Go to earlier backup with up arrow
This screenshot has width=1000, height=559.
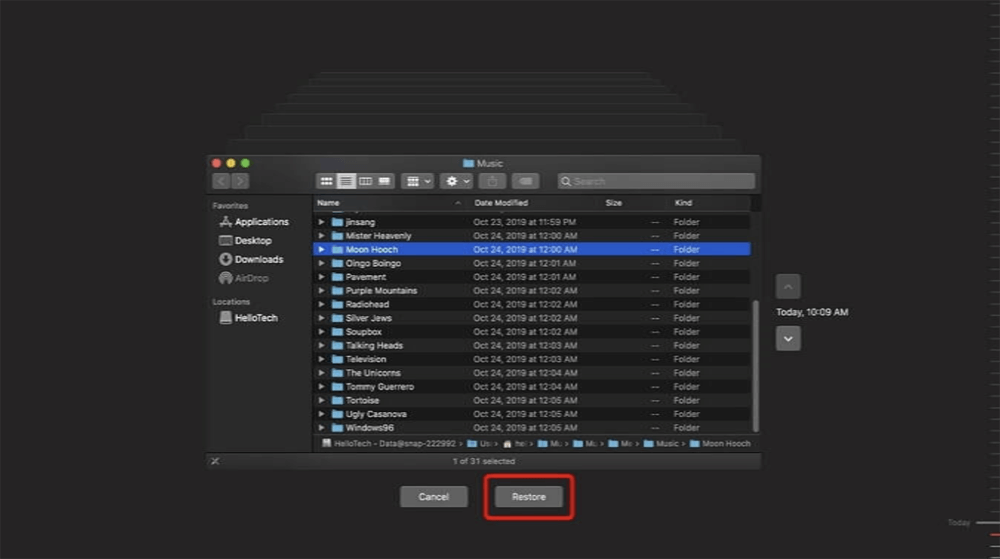pos(788,287)
